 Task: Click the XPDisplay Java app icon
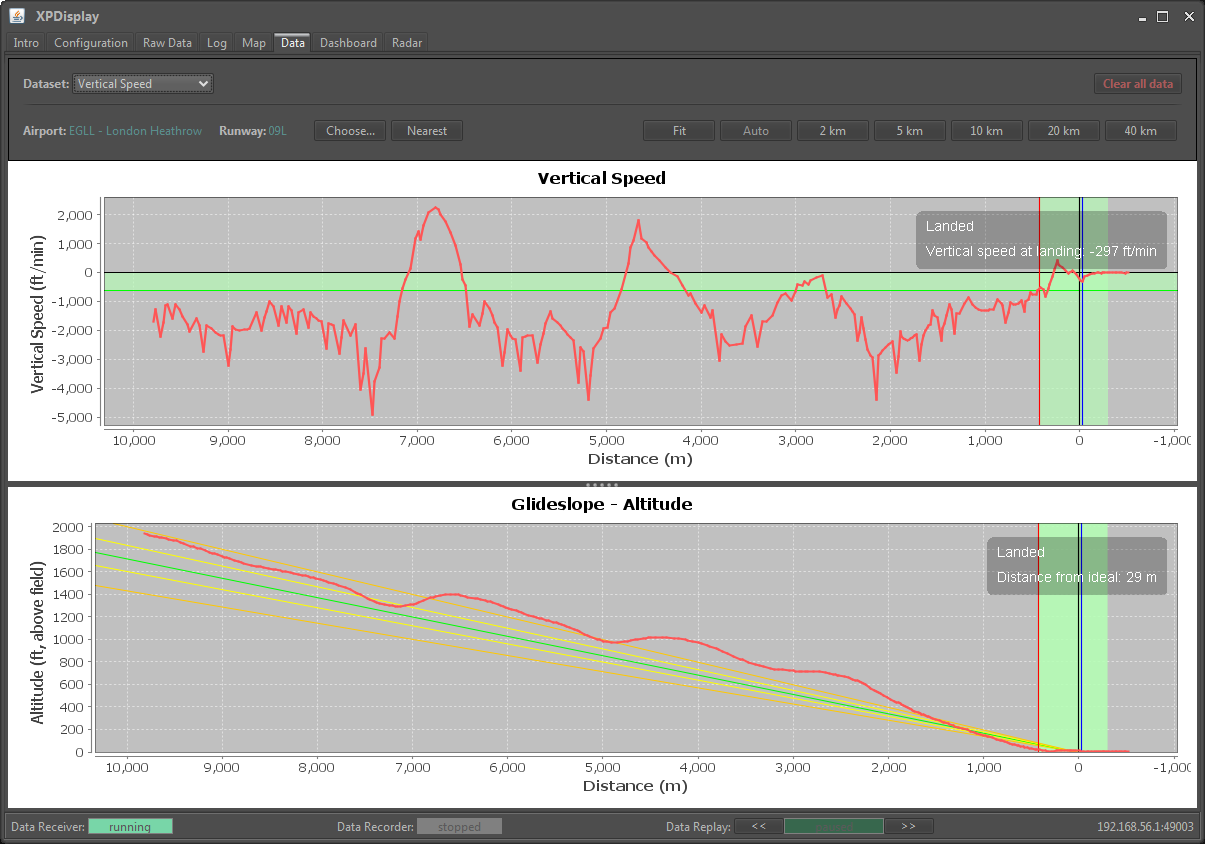point(17,16)
